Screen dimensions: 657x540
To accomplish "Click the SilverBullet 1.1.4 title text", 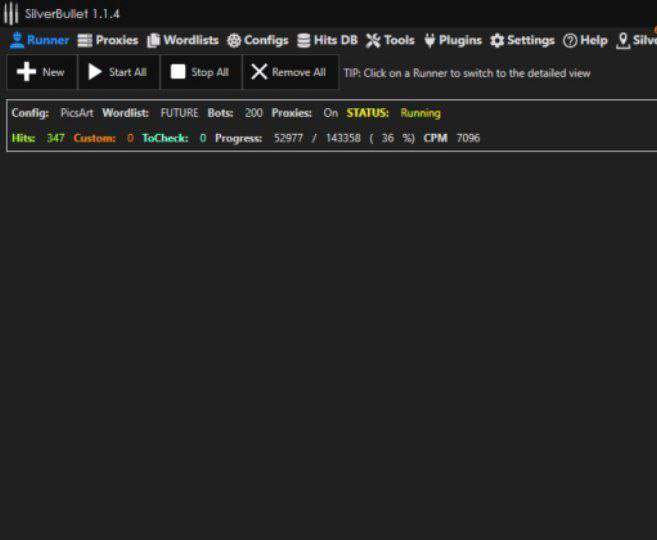I will pyautogui.click(x=72, y=14).
